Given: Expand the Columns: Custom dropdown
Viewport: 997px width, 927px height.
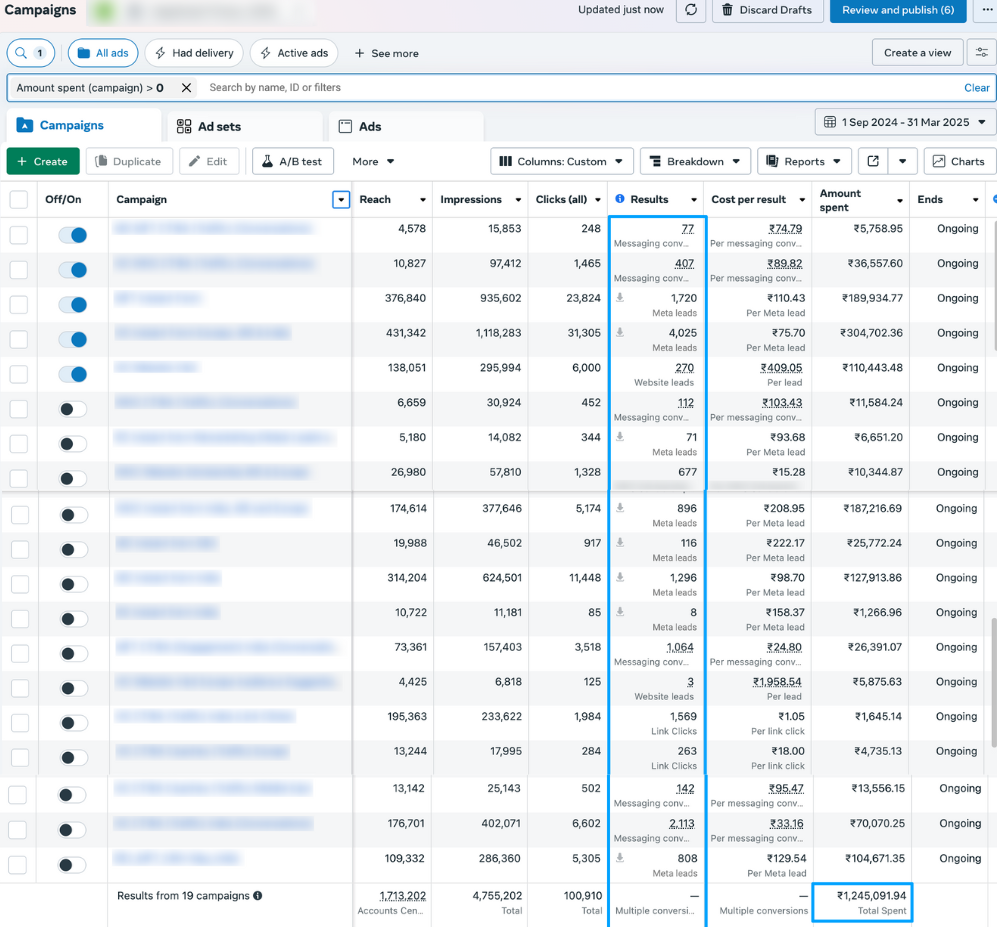Looking at the screenshot, I should 562,161.
